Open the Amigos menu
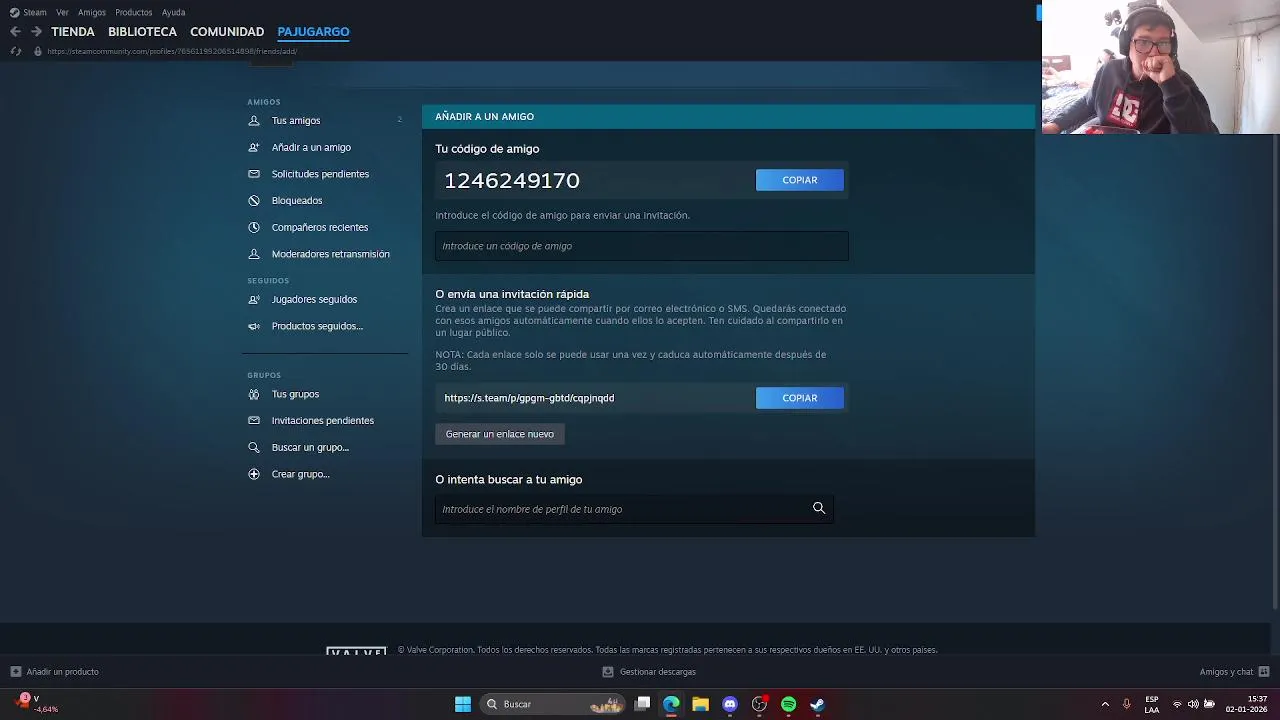Image resolution: width=1280 pixels, height=720 pixels. click(92, 12)
